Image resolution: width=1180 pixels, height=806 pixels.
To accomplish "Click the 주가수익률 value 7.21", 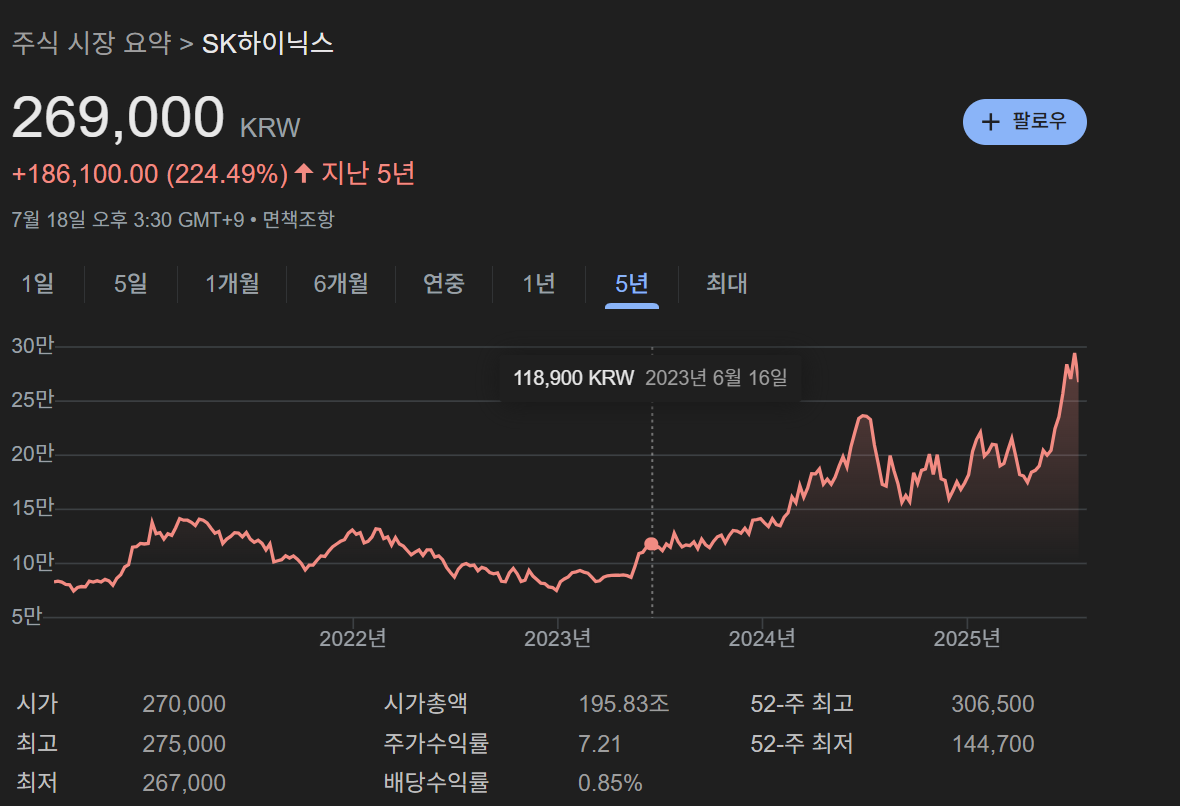I will coord(600,744).
